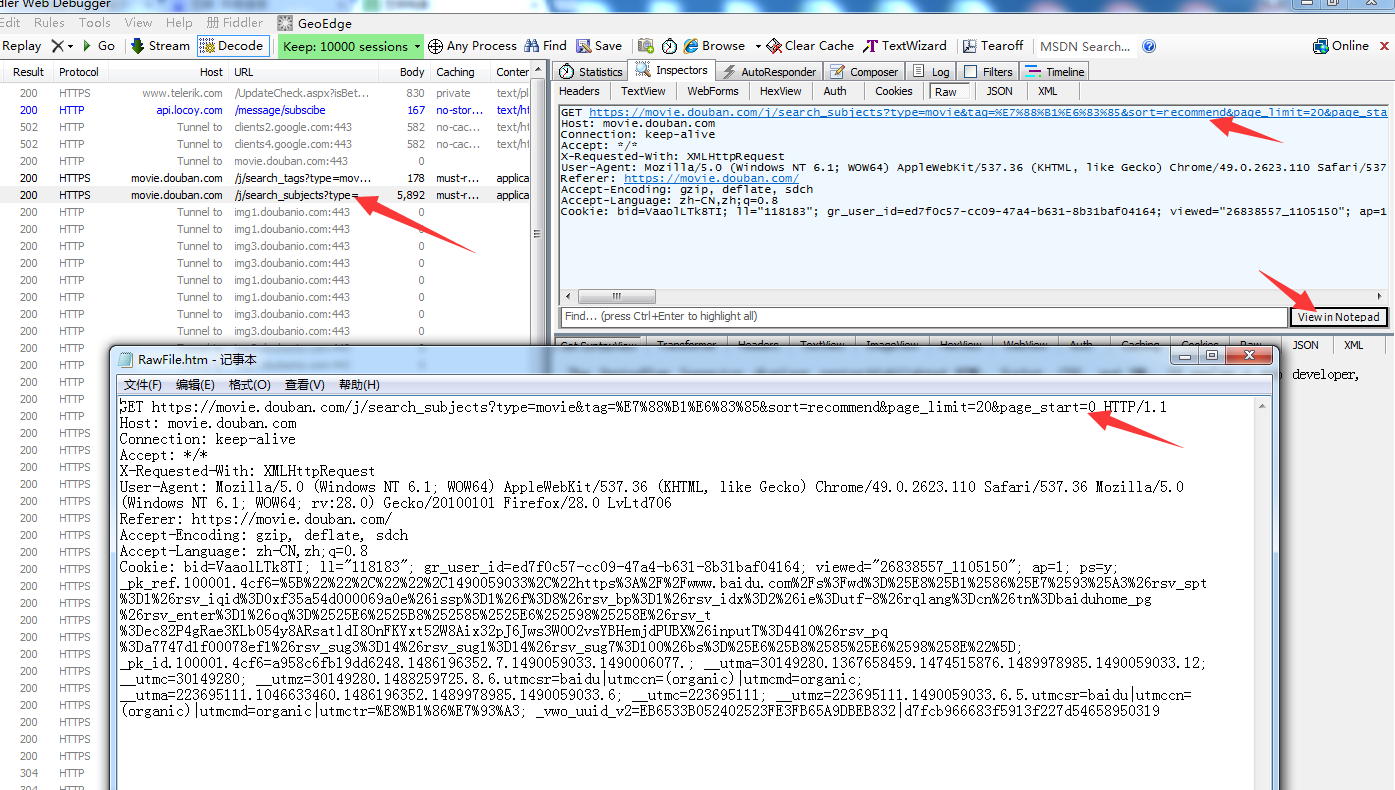1395x790 pixels.
Task: Open the GeoEdge menu
Action: pos(315,22)
